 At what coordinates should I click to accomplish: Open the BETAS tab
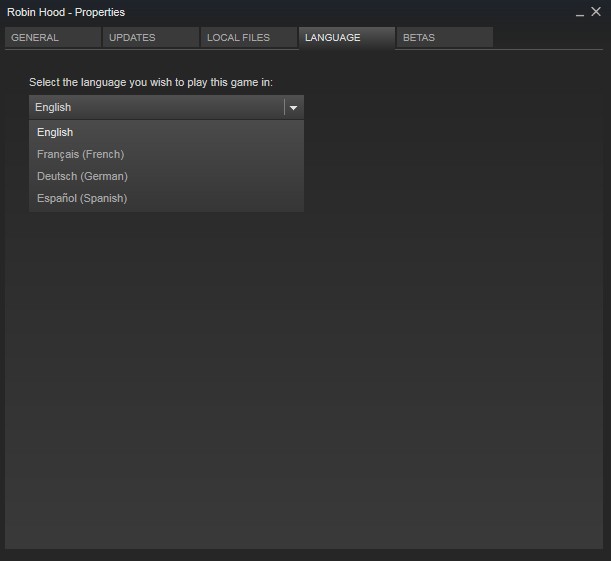[x=445, y=38]
